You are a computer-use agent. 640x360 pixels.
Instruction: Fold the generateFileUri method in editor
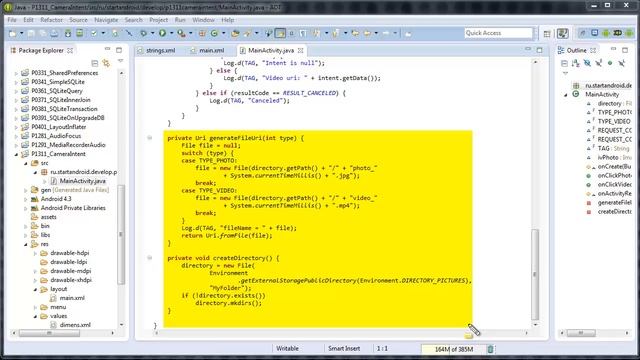point(150,138)
